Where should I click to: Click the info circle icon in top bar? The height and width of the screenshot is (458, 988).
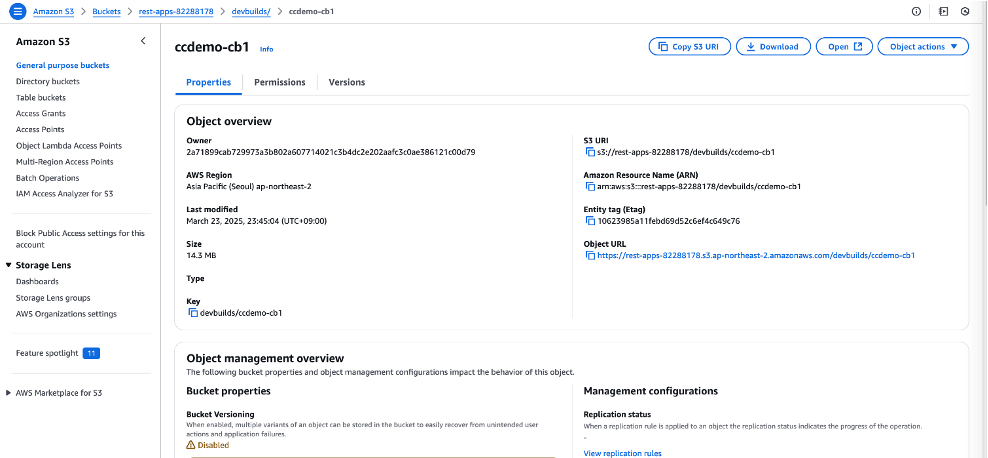click(x=916, y=11)
